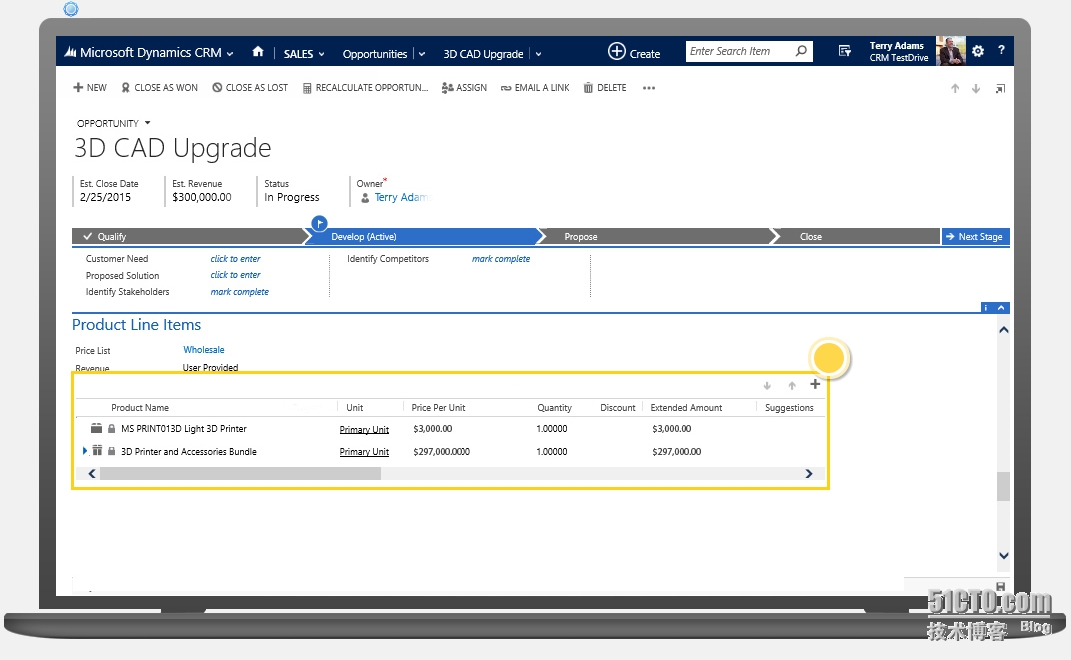Click the Extended Amount column header
The width and height of the screenshot is (1071, 660).
(686, 408)
